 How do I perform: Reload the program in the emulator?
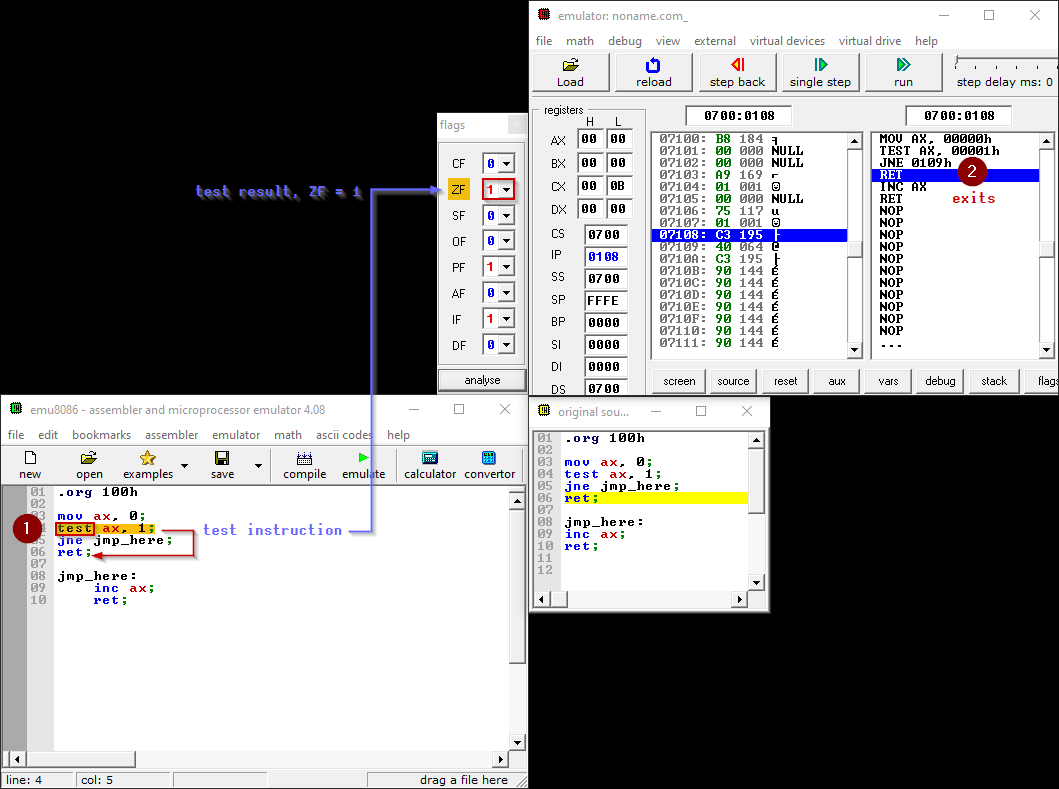coord(653,72)
